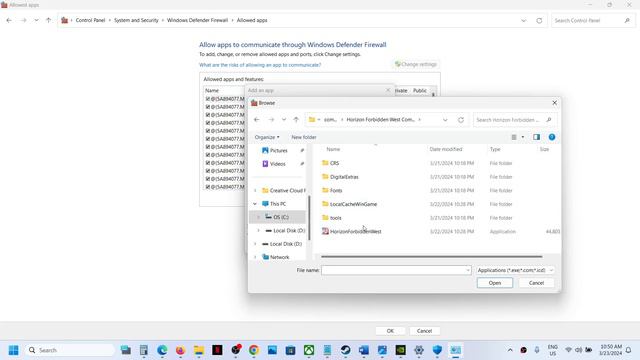The height and width of the screenshot is (360, 640).
Task: Click Cancel in the Allowed apps window
Action: coord(424,331)
